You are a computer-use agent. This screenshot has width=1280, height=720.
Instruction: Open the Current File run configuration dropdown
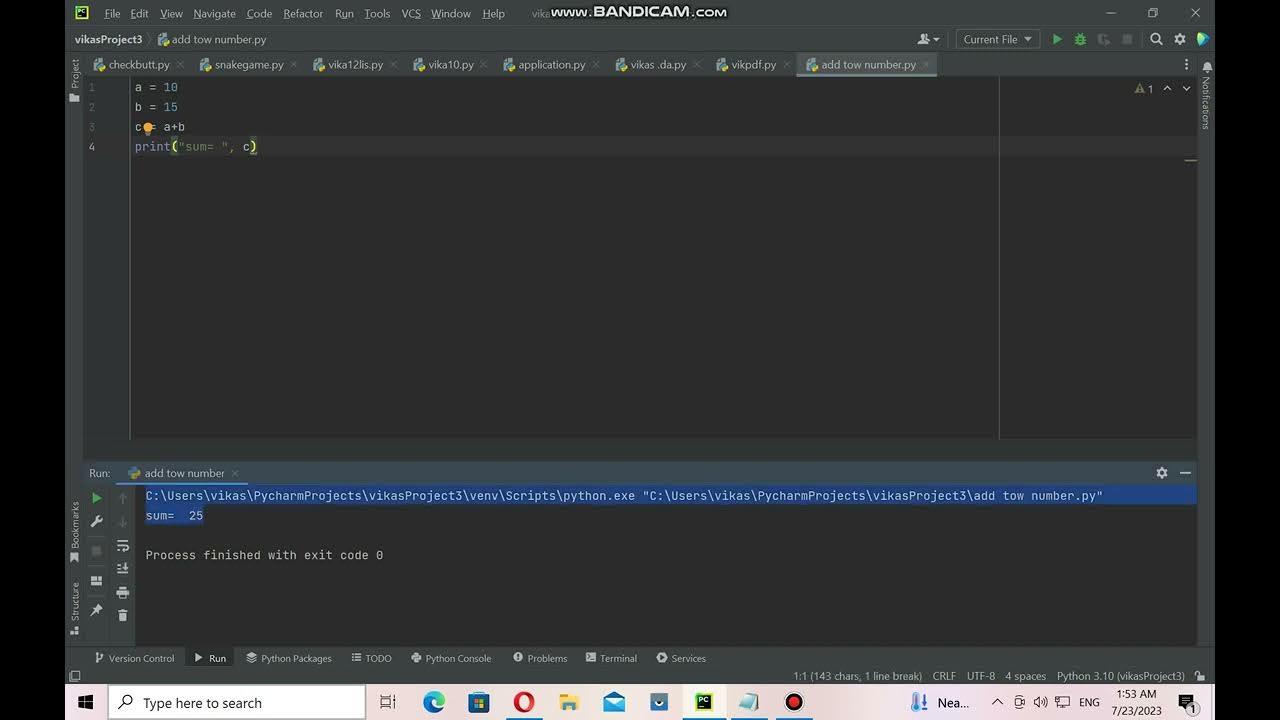click(997, 39)
